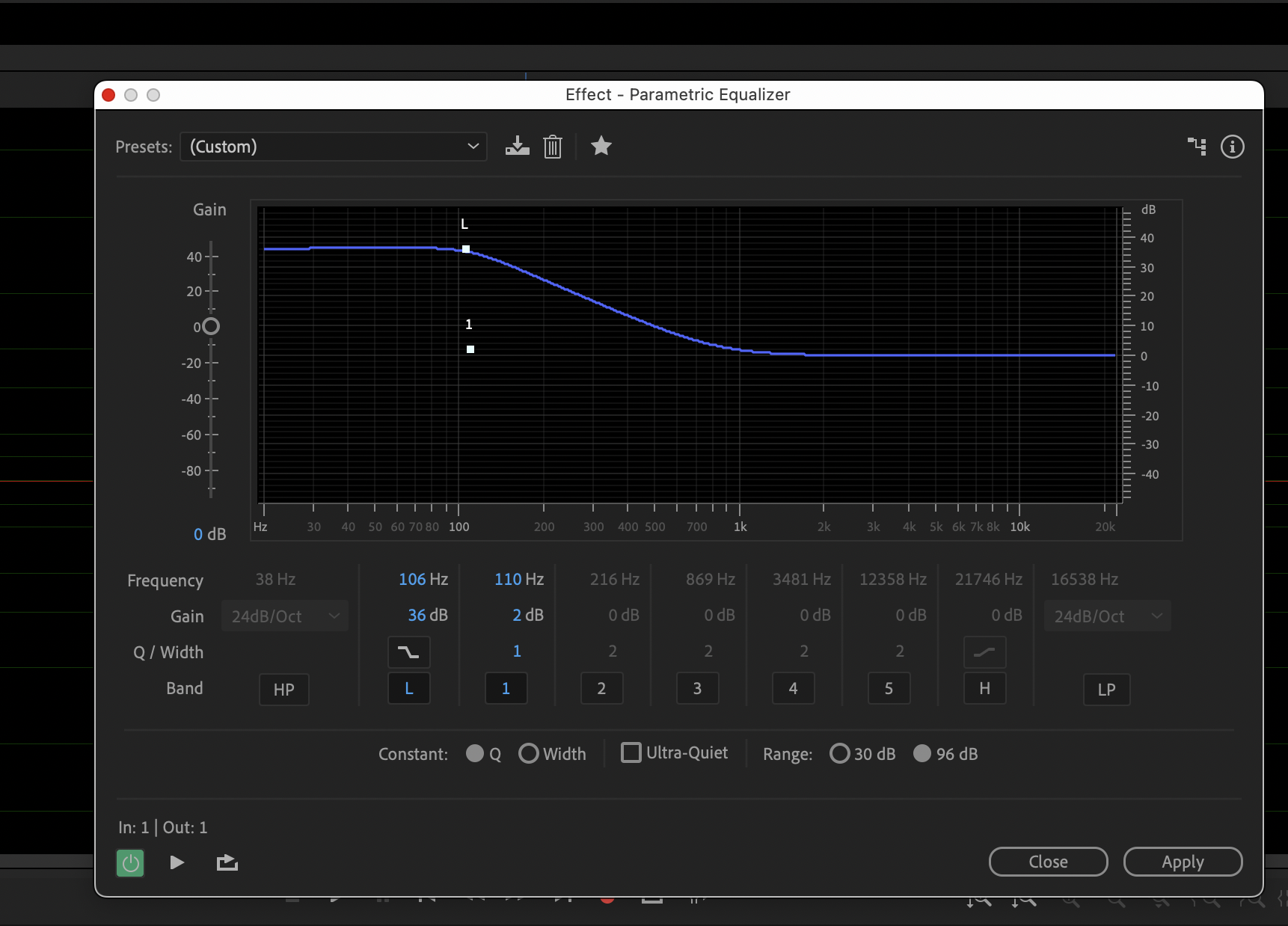
Task: Click the 106 Hz frequency field
Action: (x=423, y=580)
